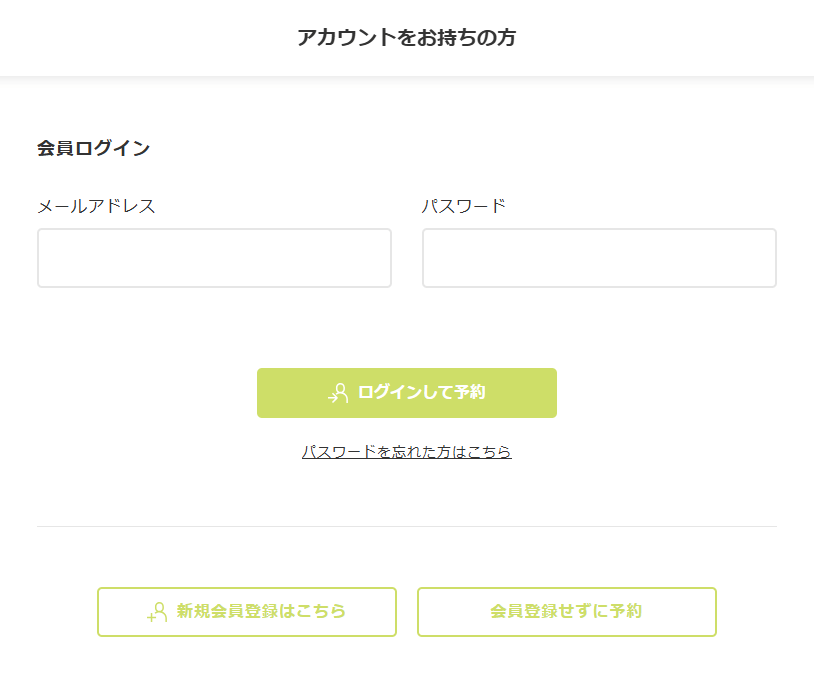Click the white header bar left of title

[140, 38]
